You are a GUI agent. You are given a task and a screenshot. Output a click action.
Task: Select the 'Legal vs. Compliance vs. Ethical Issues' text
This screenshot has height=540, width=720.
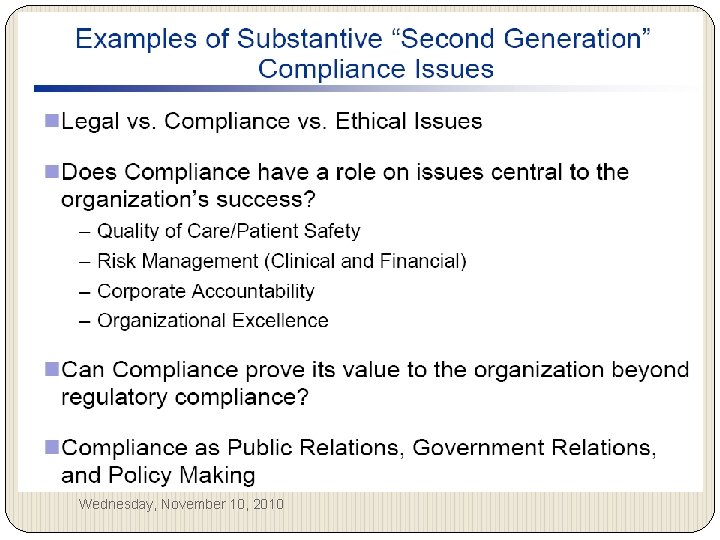272,121
